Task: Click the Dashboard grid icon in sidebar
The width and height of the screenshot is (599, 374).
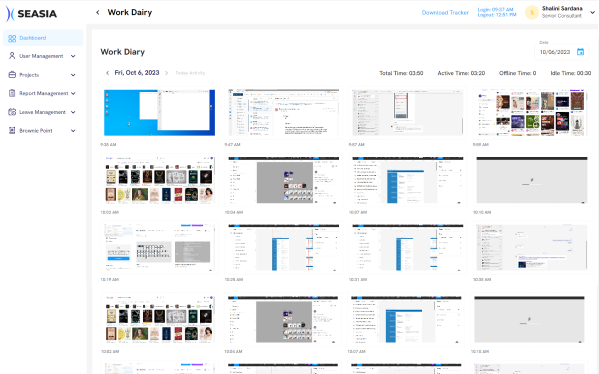Action: pyautogui.click(x=12, y=38)
